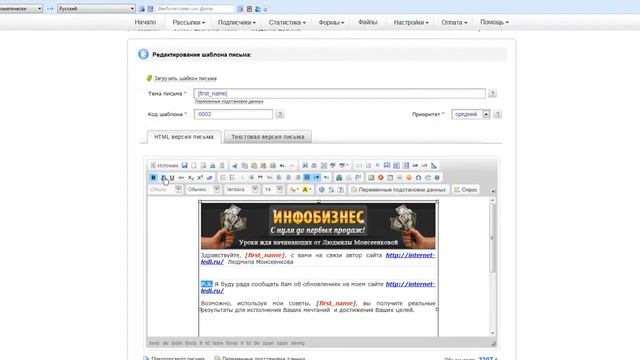The height and width of the screenshot is (360, 640).
Task: Click the Center alignment icon
Action: click(288, 178)
